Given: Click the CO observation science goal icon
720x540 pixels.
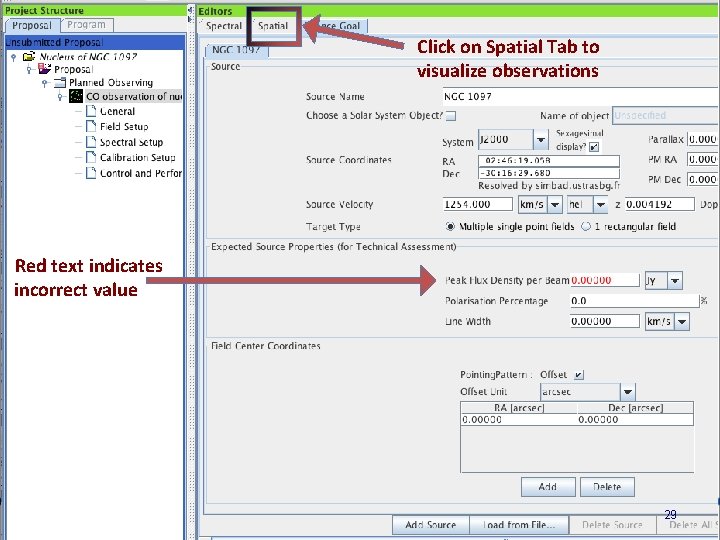Looking at the screenshot, I should click(76, 96).
